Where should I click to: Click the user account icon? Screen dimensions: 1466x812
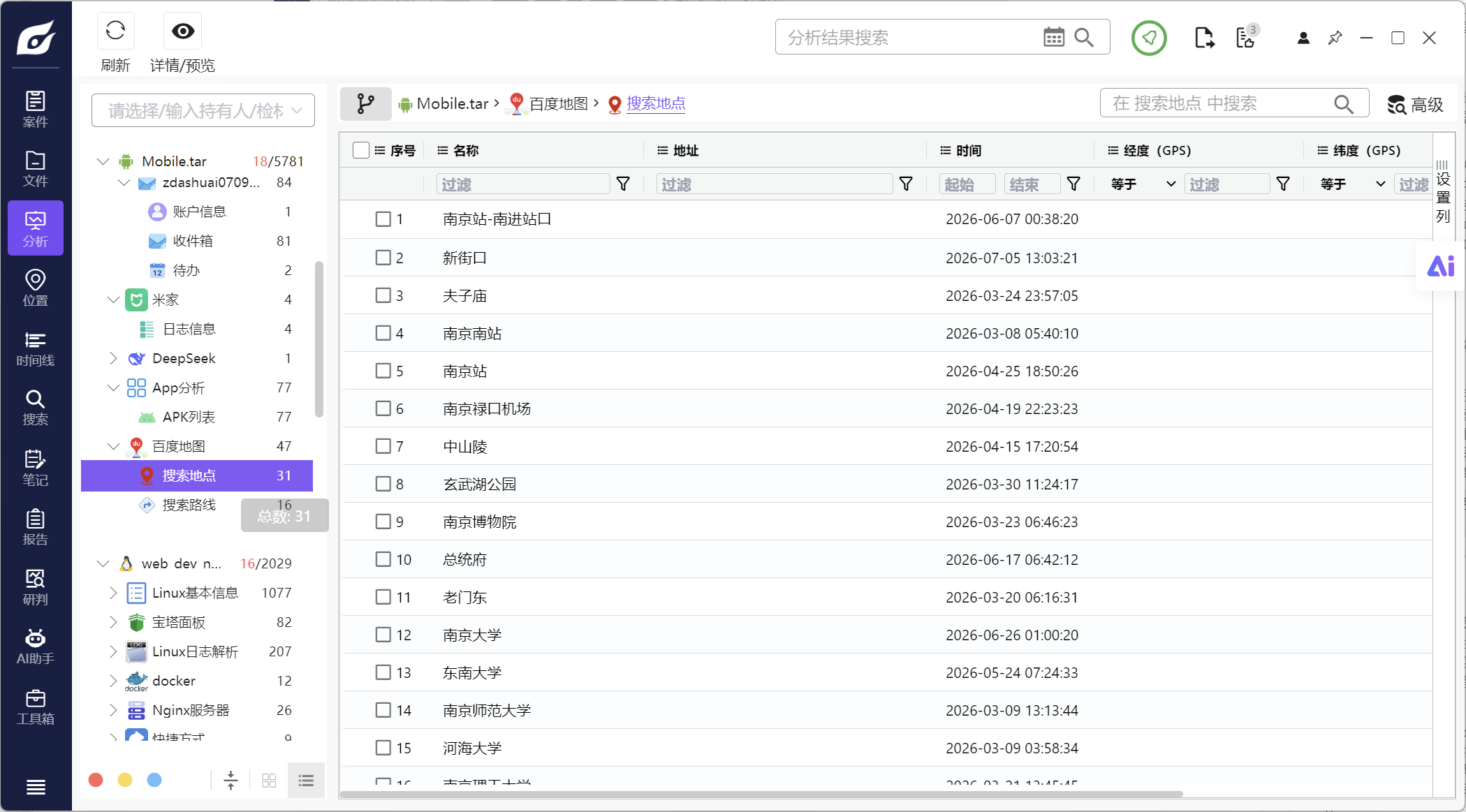tap(1303, 38)
